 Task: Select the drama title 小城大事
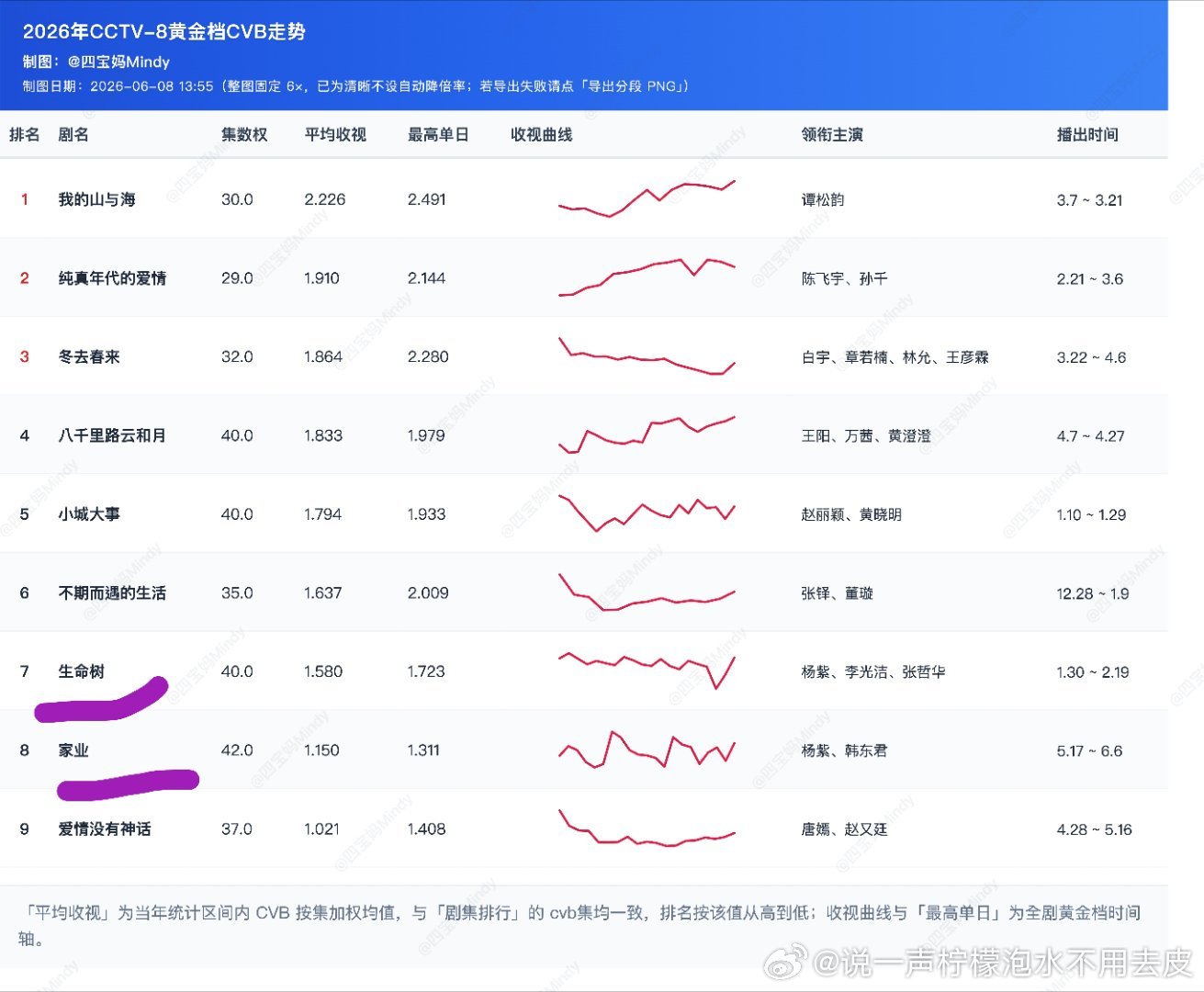click(89, 514)
